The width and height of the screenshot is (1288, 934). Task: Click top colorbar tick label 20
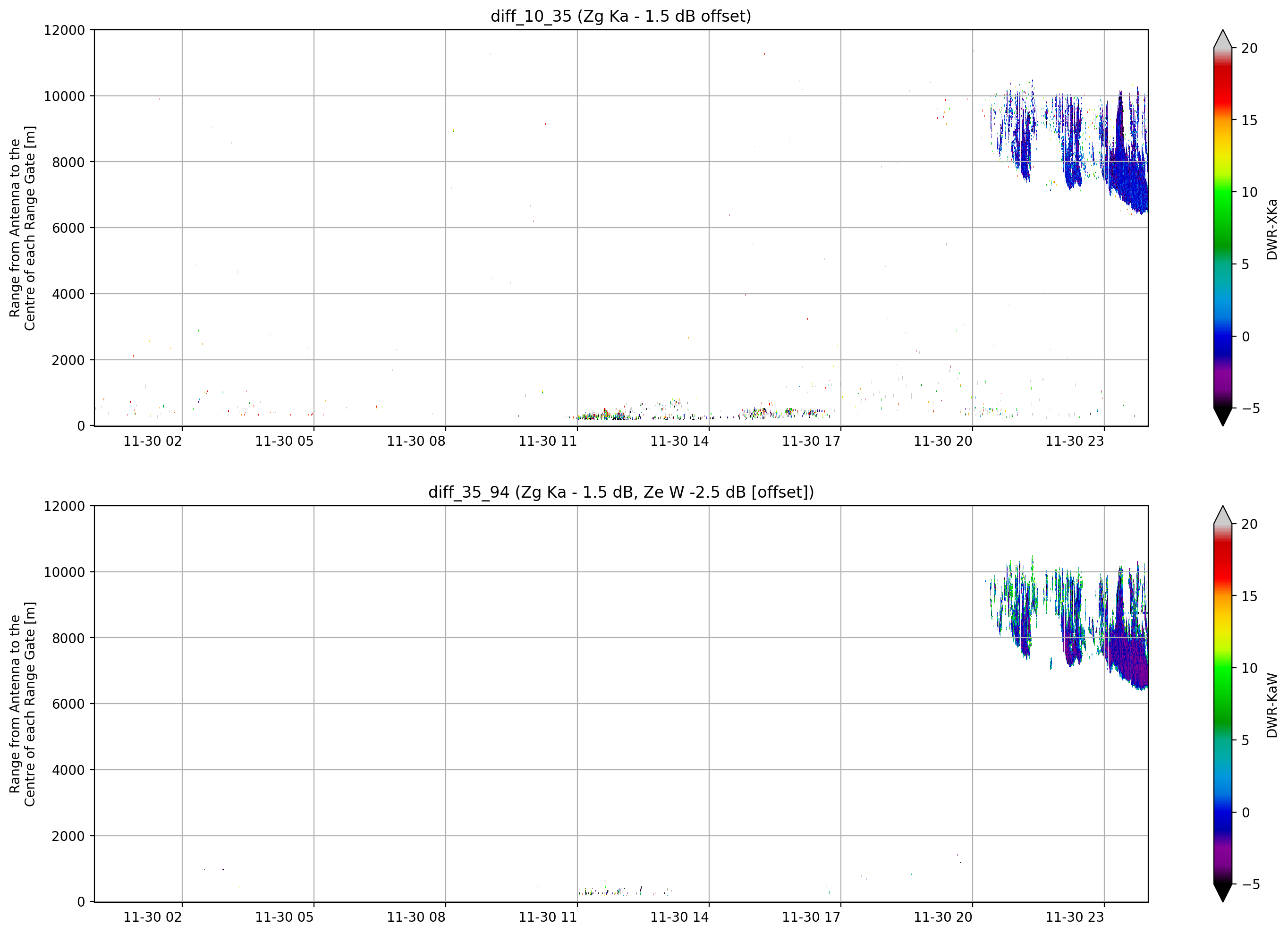point(1249,48)
